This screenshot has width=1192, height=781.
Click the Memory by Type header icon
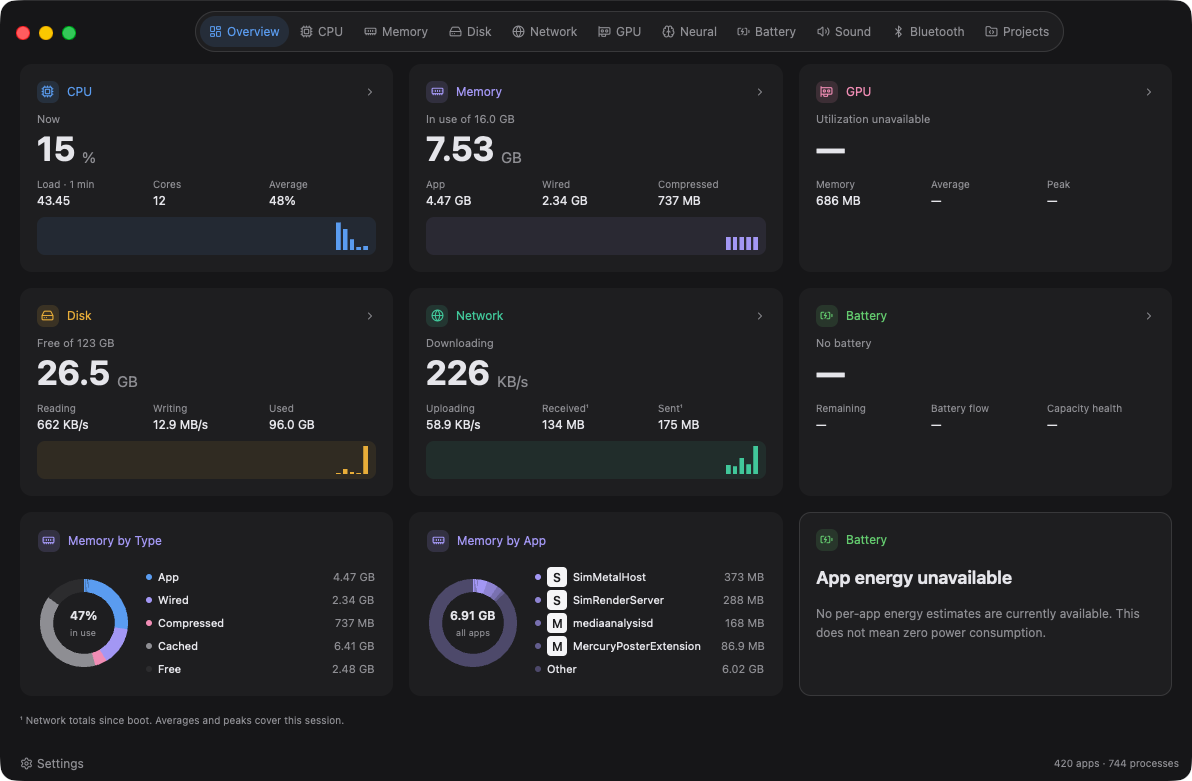point(49,541)
